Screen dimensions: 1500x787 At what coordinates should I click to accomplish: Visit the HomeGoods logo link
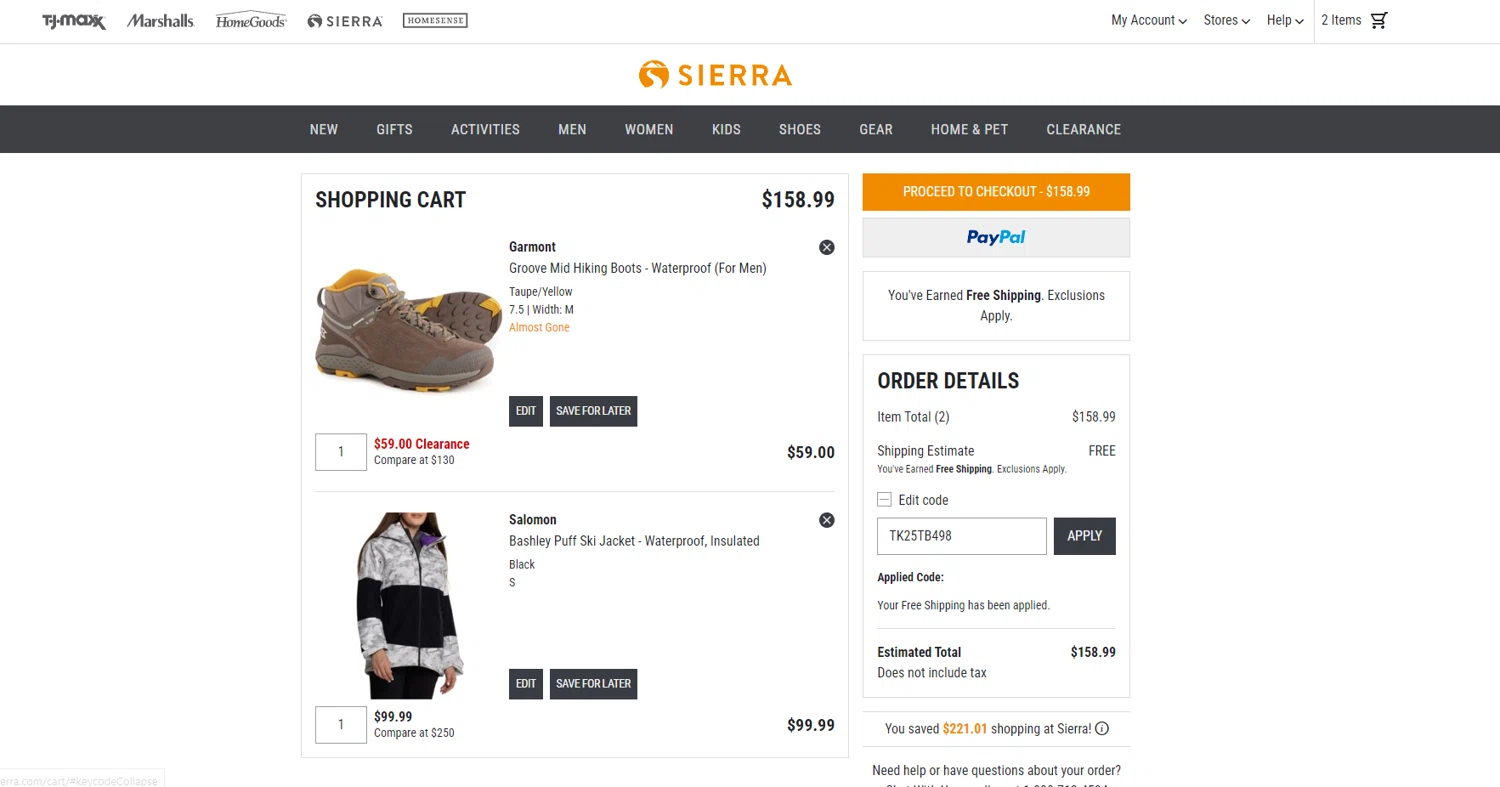[251, 21]
